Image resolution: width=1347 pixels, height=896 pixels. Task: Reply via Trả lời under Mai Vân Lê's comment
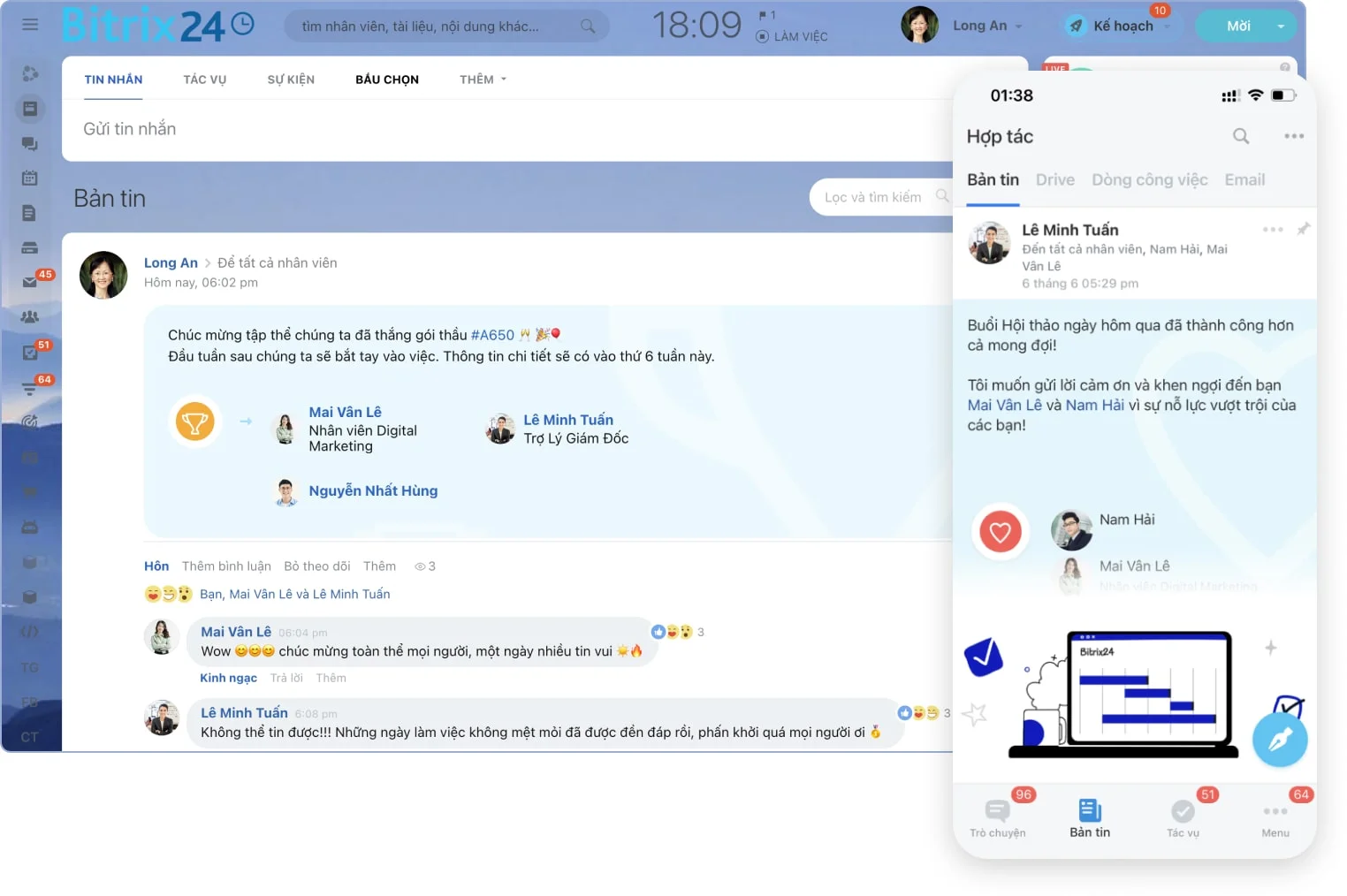285,677
